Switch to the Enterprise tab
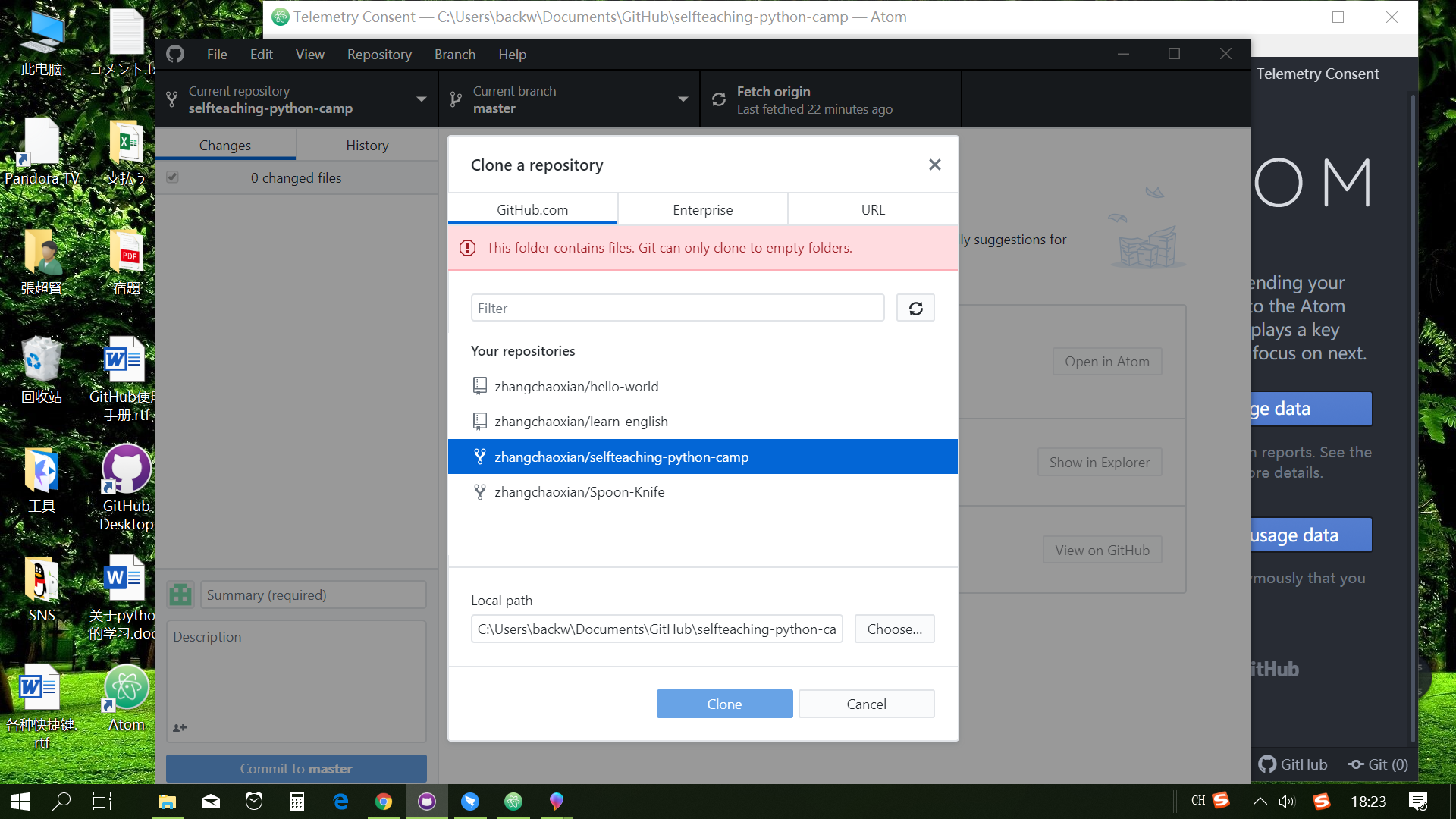 pyautogui.click(x=702, y=210)
